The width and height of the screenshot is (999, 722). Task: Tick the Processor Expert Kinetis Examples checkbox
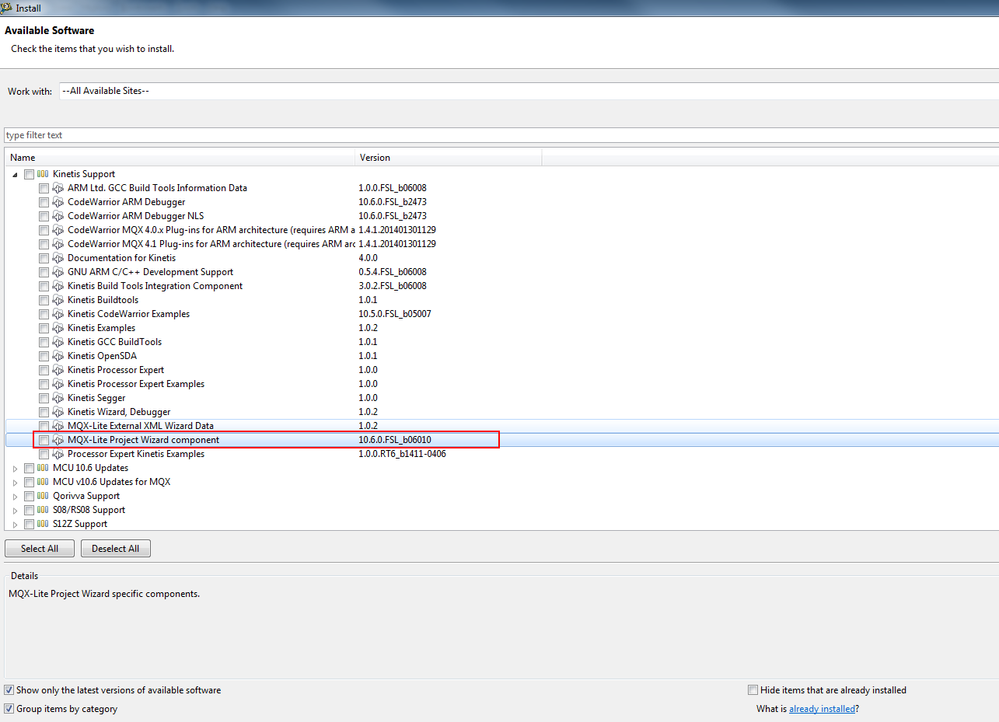click(x=43, y=454)
